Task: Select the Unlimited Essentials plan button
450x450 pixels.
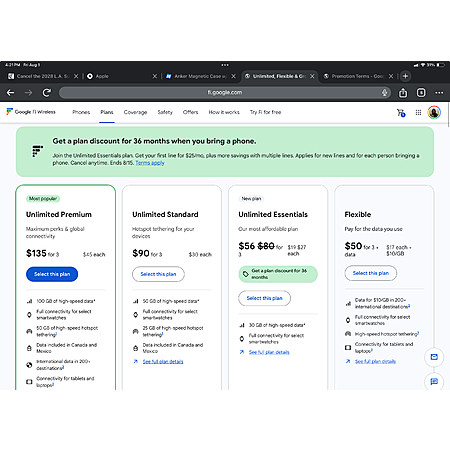Action: point(264,298)
